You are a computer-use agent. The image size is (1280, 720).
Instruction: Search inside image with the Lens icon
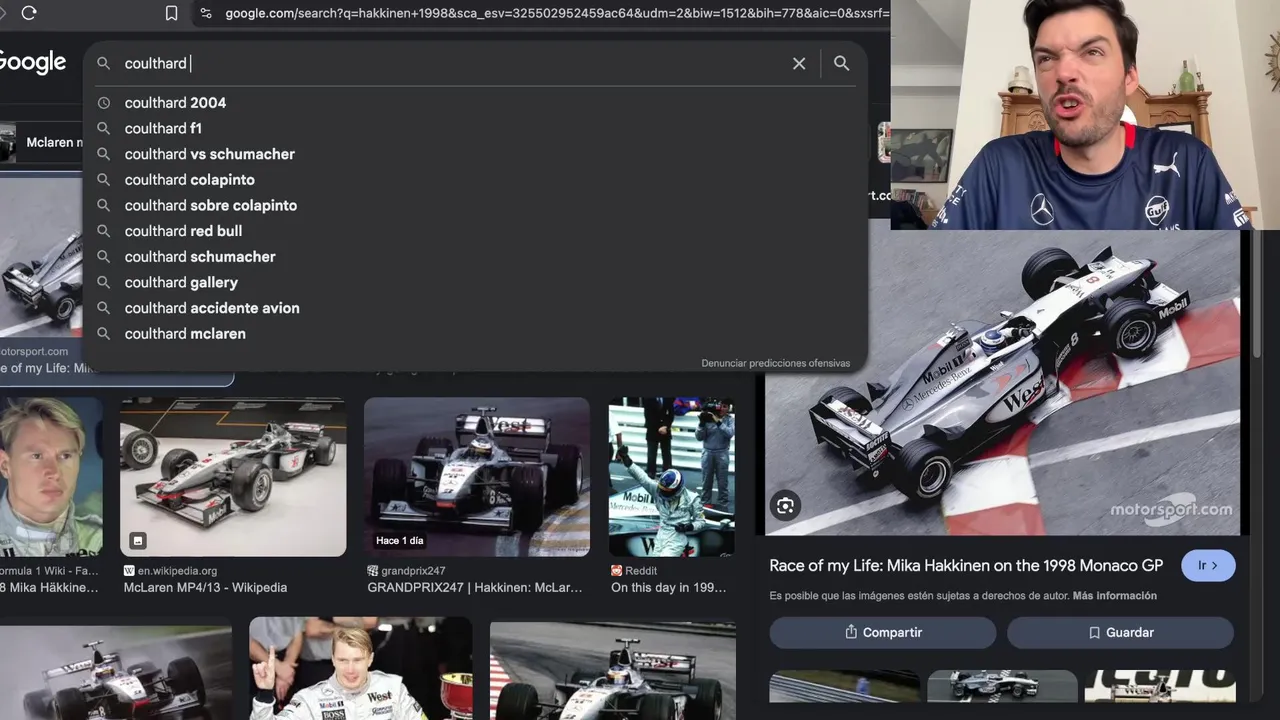pyautogui.click(x=785, y=506)
